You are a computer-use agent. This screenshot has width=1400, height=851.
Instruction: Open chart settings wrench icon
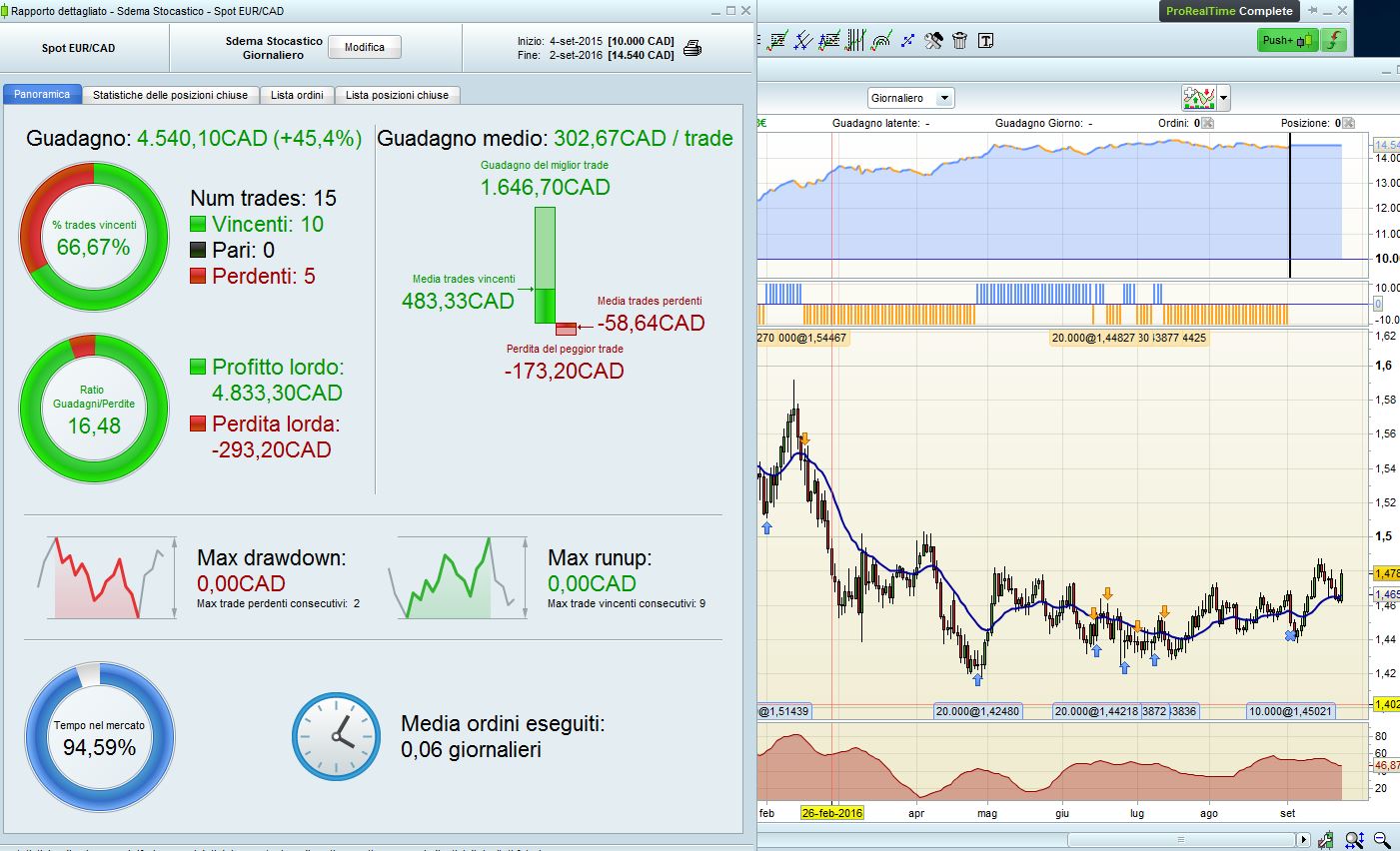[1325, 839]
